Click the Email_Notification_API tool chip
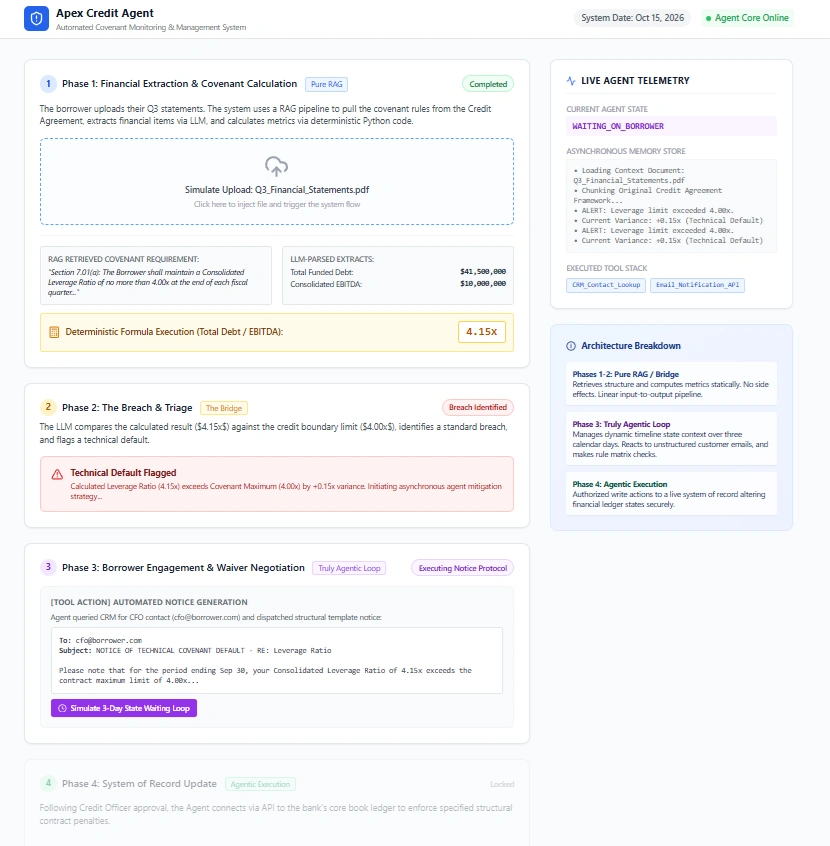Screen dimensions: 830x846 pos(697,285)
